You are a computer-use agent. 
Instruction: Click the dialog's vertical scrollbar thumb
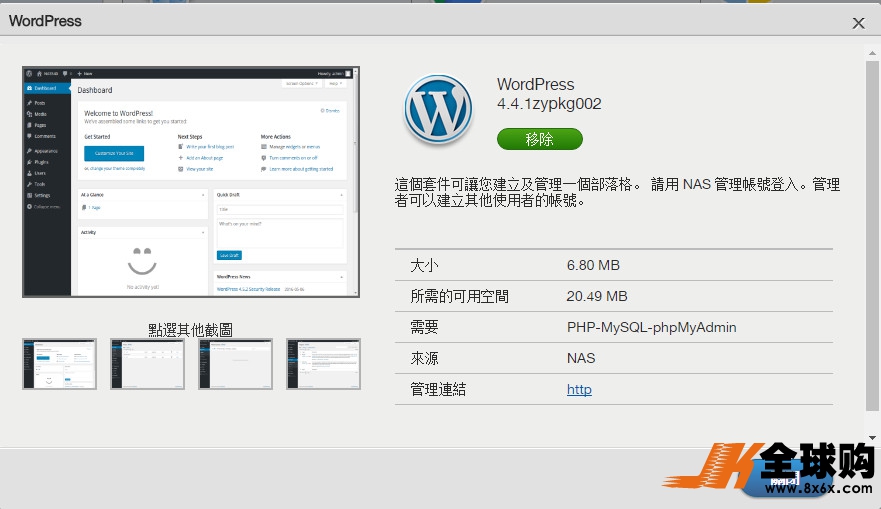tap(872, 235)
